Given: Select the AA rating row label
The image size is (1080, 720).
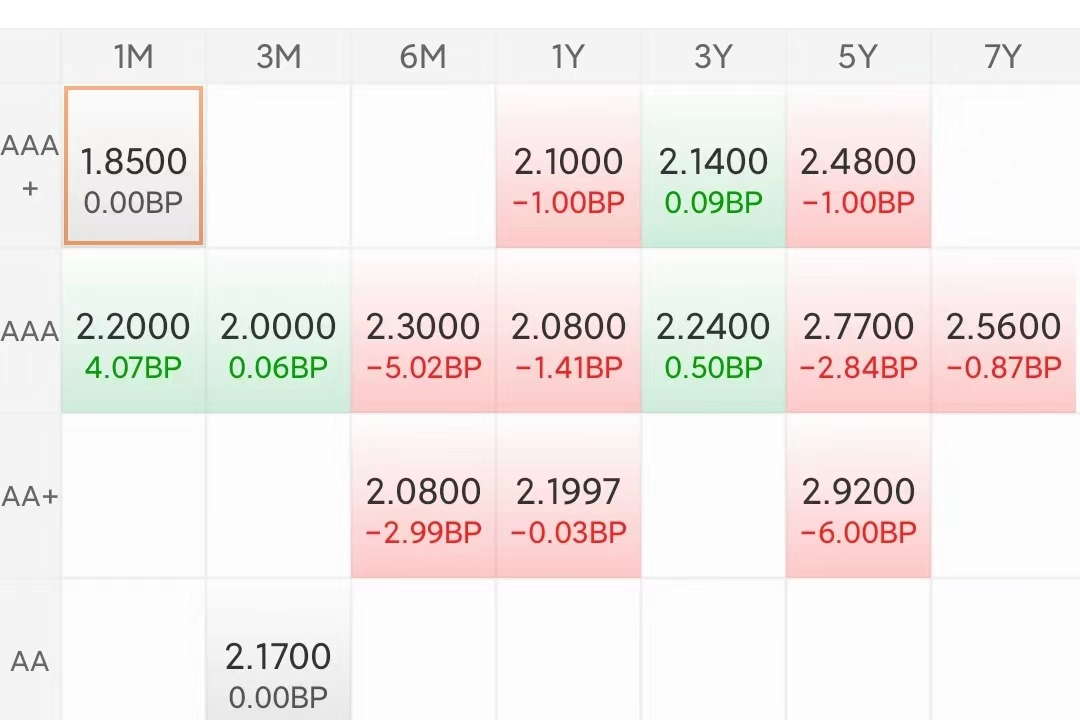Looking at the screenshot, I should tap(30, 661).
